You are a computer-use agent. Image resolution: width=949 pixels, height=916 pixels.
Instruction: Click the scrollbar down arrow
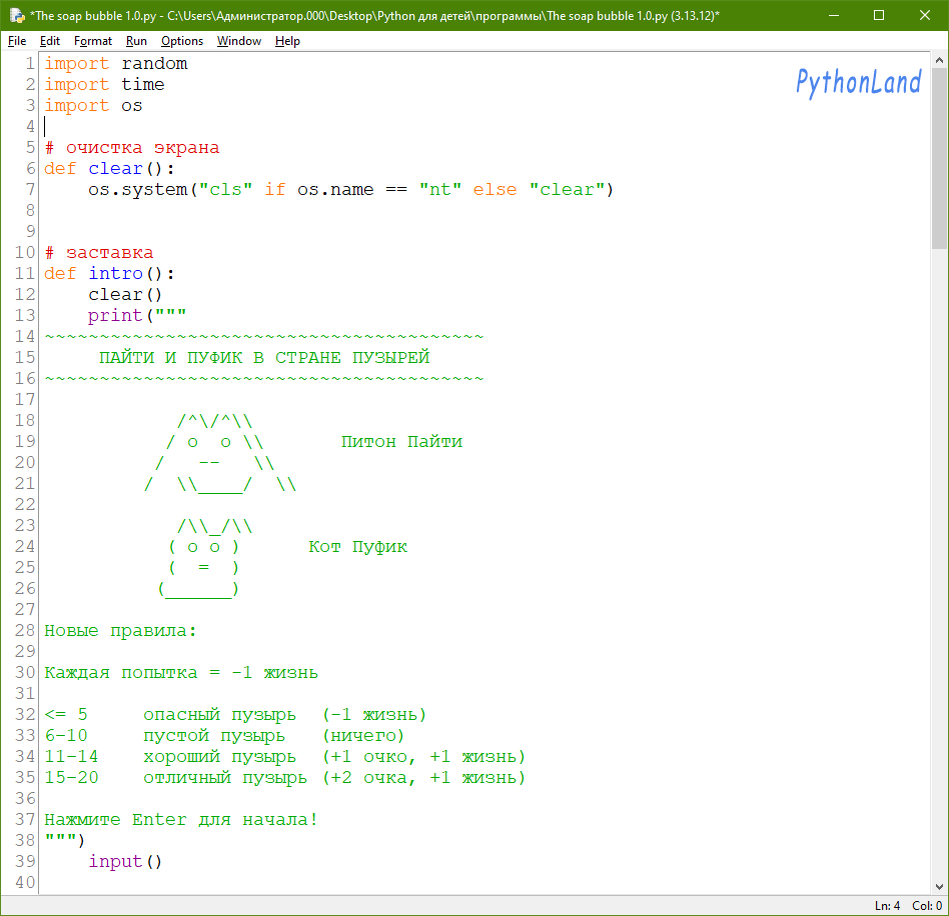click(x=939, y=886)
